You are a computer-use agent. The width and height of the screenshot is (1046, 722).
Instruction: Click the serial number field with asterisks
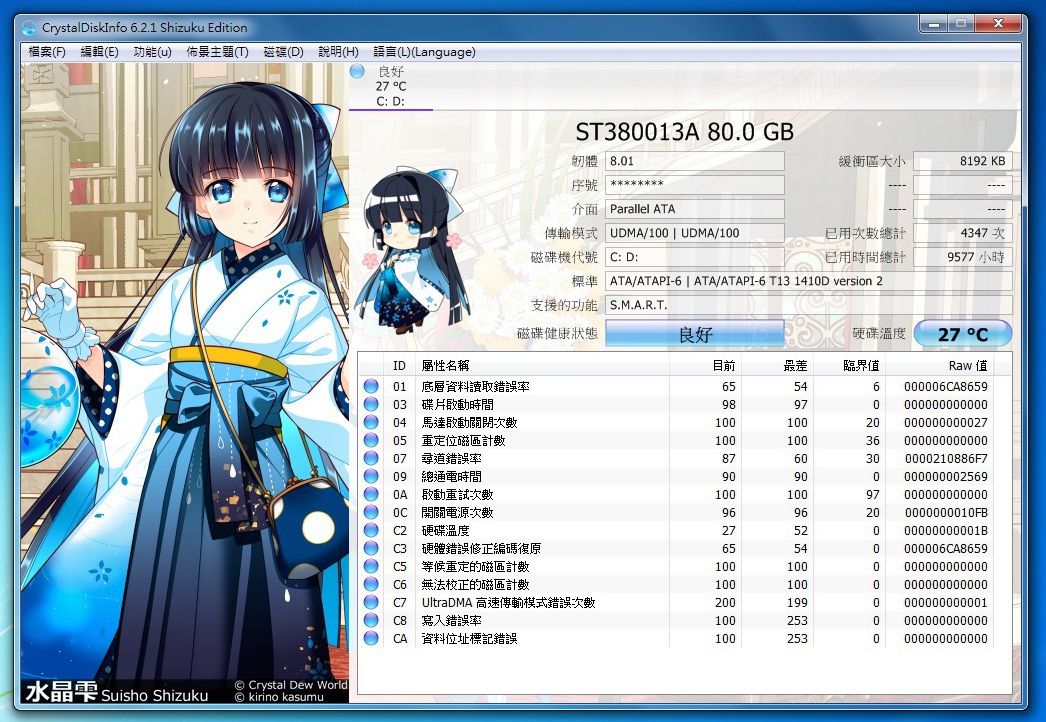pos(694,185)
